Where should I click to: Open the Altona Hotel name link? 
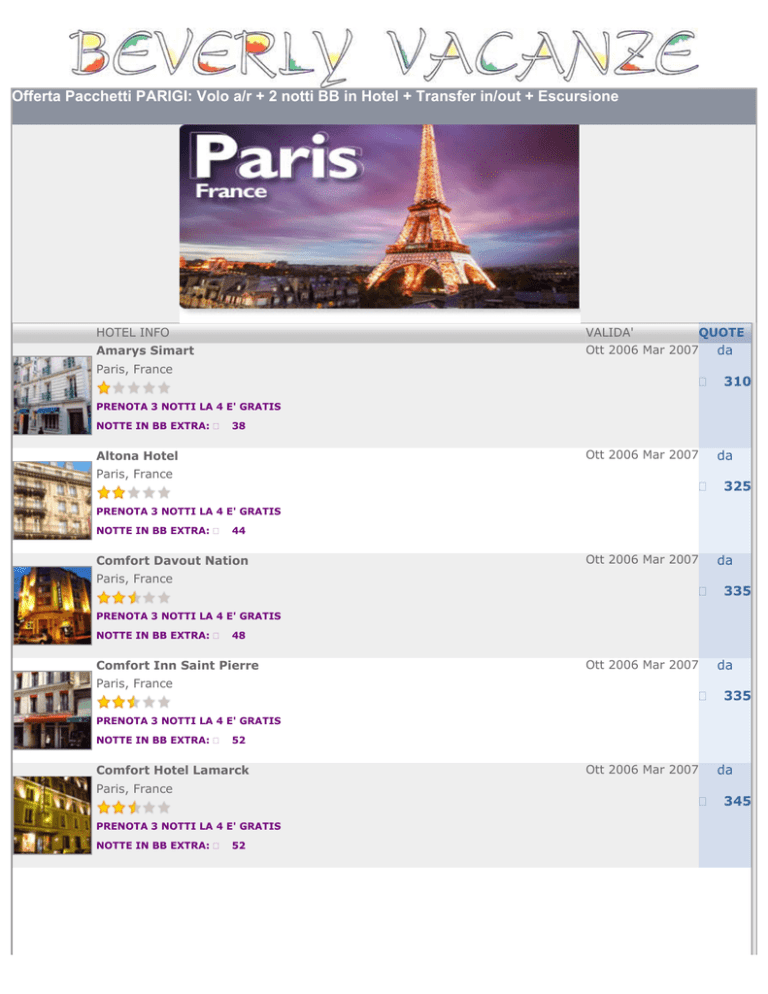coord(137,456)
